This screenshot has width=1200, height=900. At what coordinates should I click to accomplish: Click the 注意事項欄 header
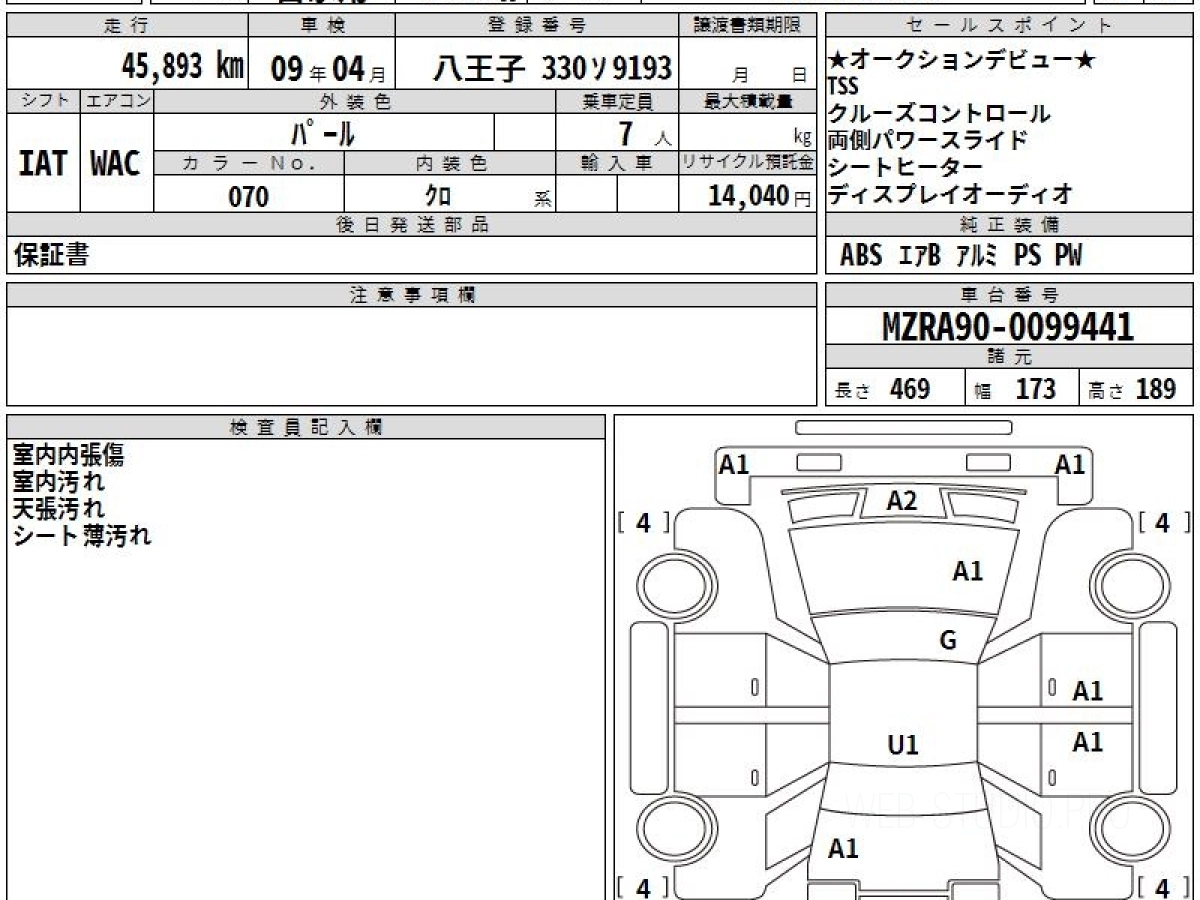click(411, 294)
